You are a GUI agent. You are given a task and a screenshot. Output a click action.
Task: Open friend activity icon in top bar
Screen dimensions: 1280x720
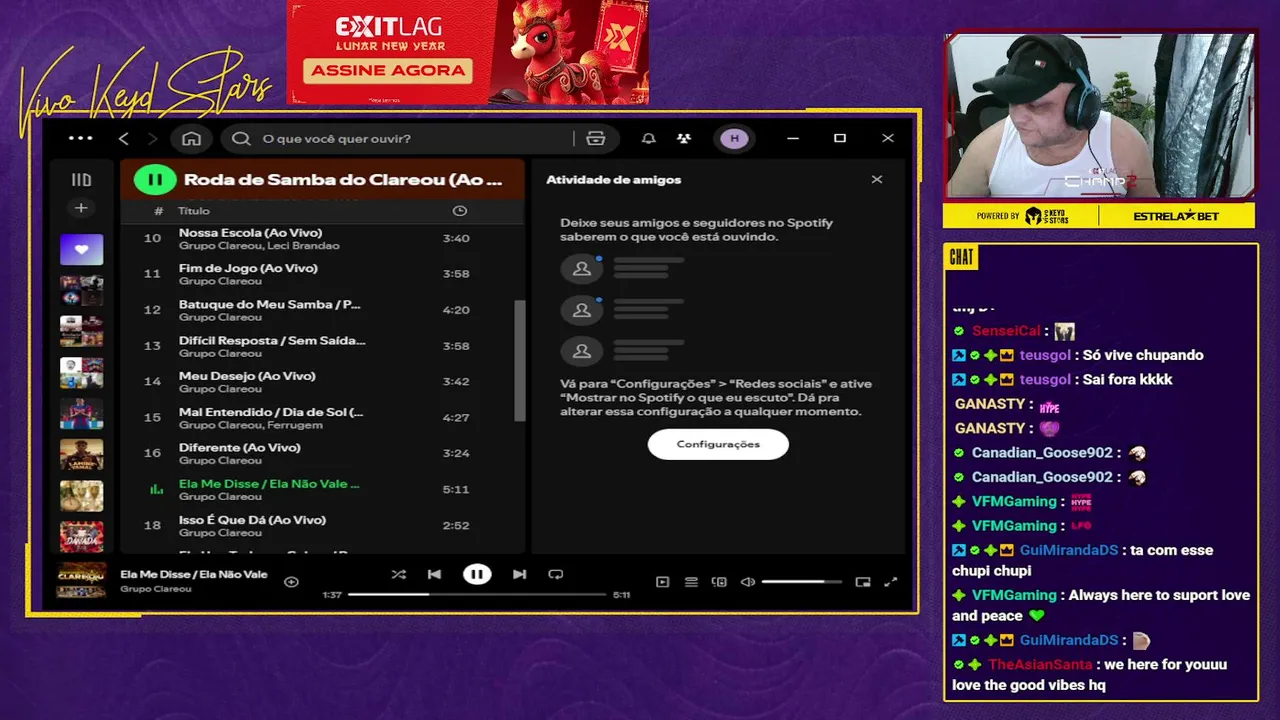(684, 138)
